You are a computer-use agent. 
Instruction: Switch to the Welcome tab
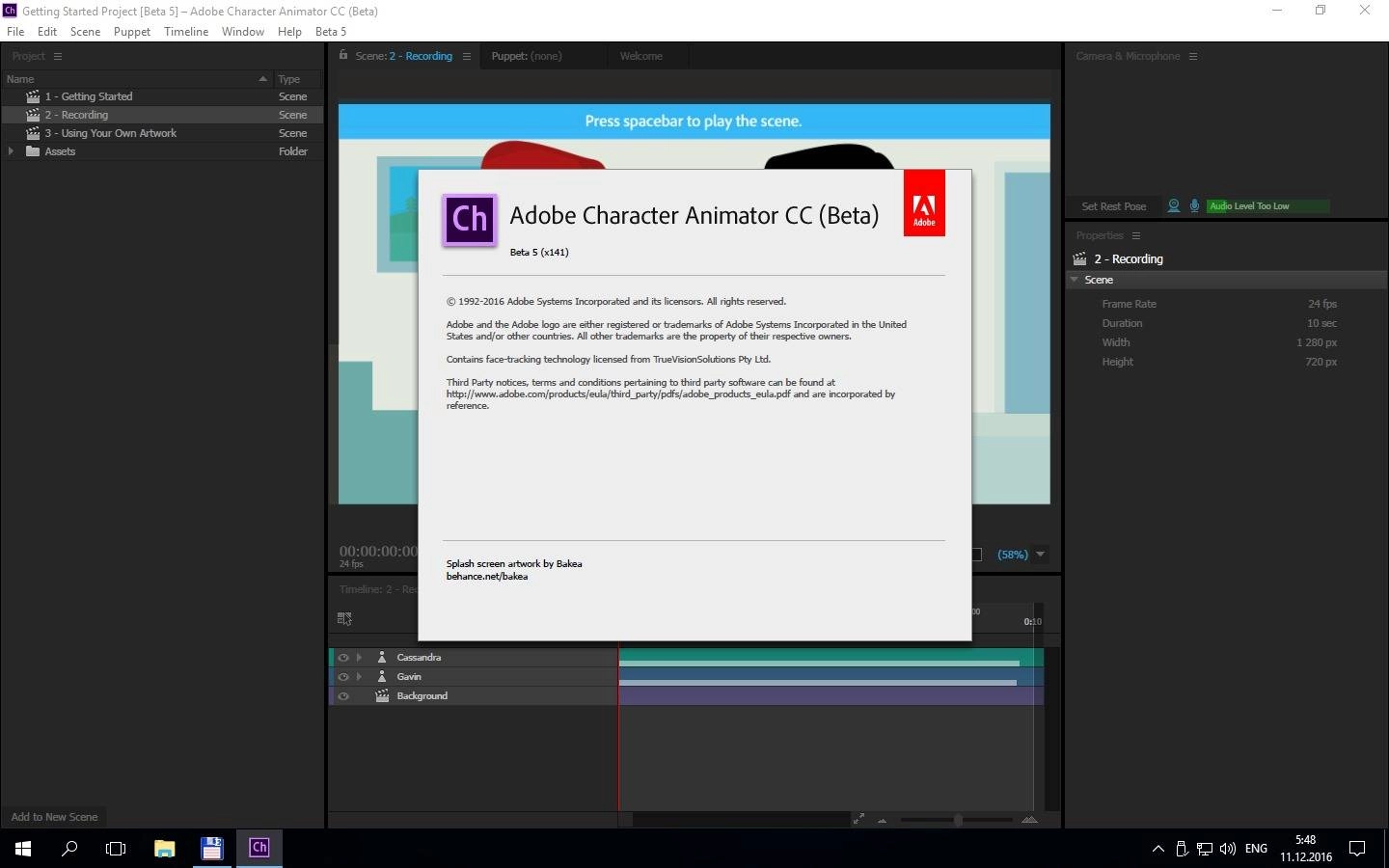[641, 56]
